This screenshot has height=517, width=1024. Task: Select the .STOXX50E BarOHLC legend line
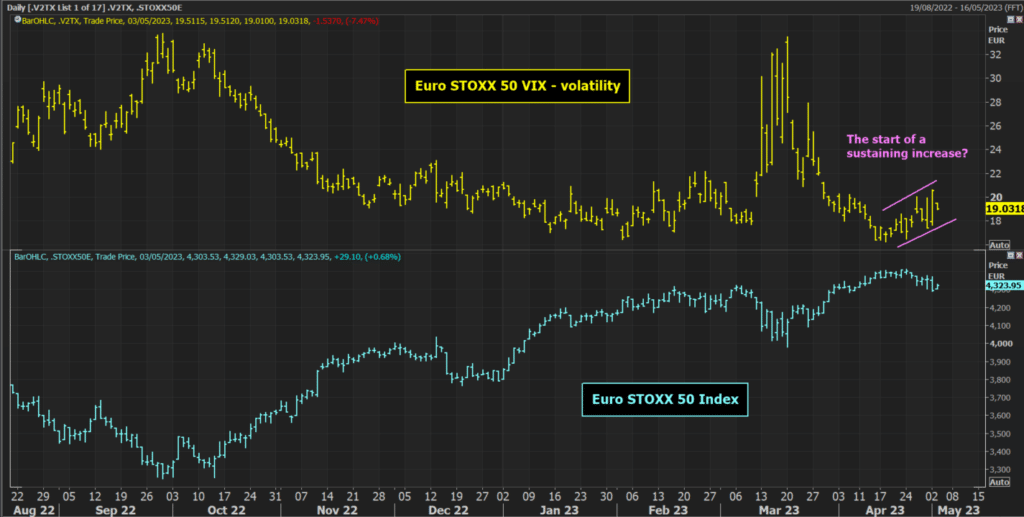point(208,257)
